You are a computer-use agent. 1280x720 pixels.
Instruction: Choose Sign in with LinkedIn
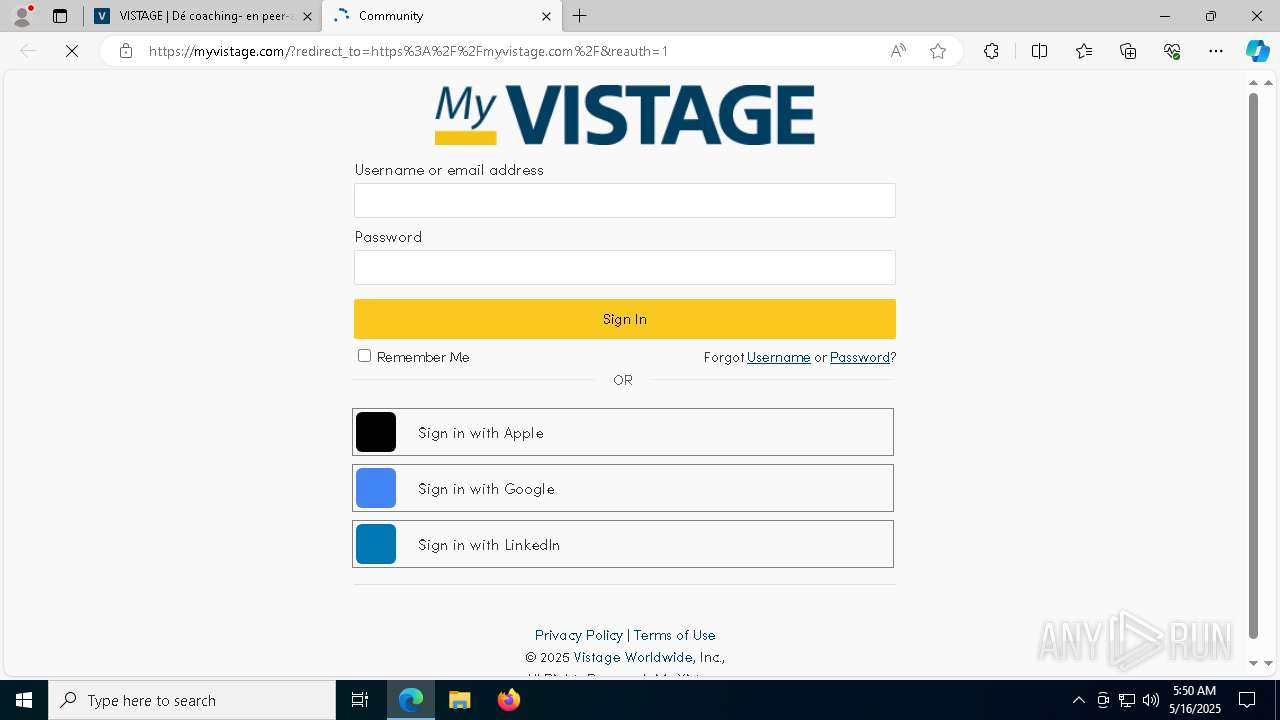tap(623, 544)
